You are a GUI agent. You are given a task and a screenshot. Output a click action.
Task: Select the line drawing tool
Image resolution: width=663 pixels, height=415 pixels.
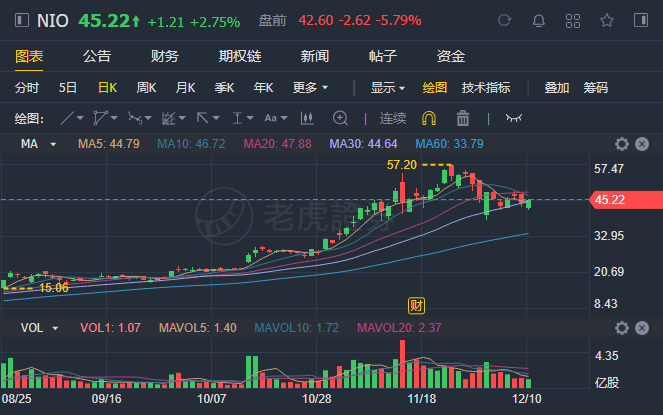67,118
